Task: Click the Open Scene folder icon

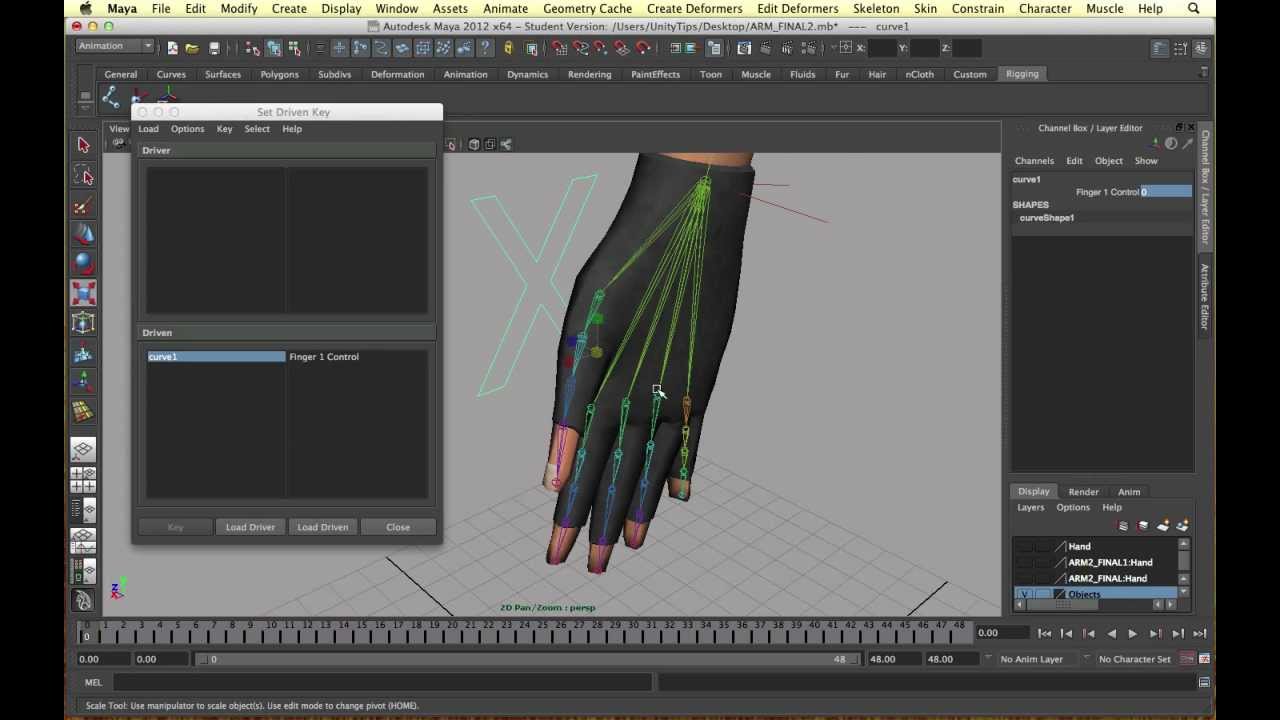Action: 192,48
